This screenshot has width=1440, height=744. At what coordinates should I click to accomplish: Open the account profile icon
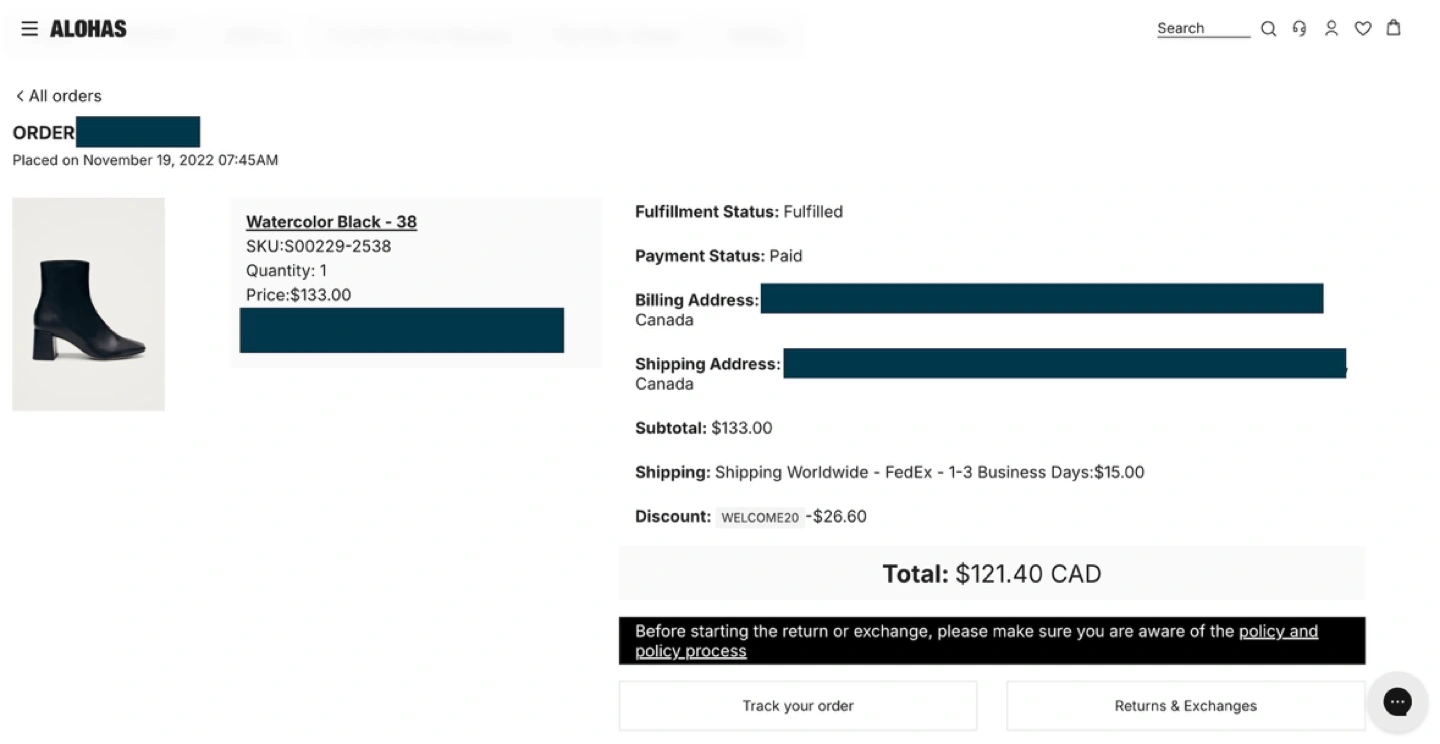[x=1331, y=29]
